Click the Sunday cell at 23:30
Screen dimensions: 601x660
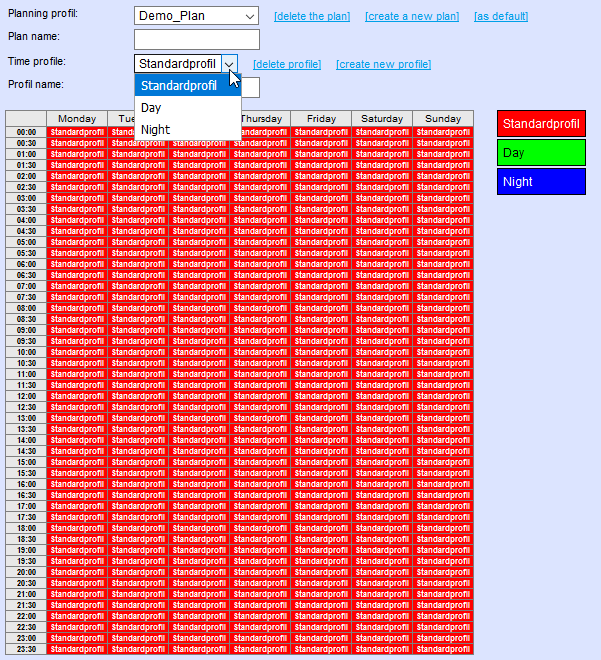[443, 649]
